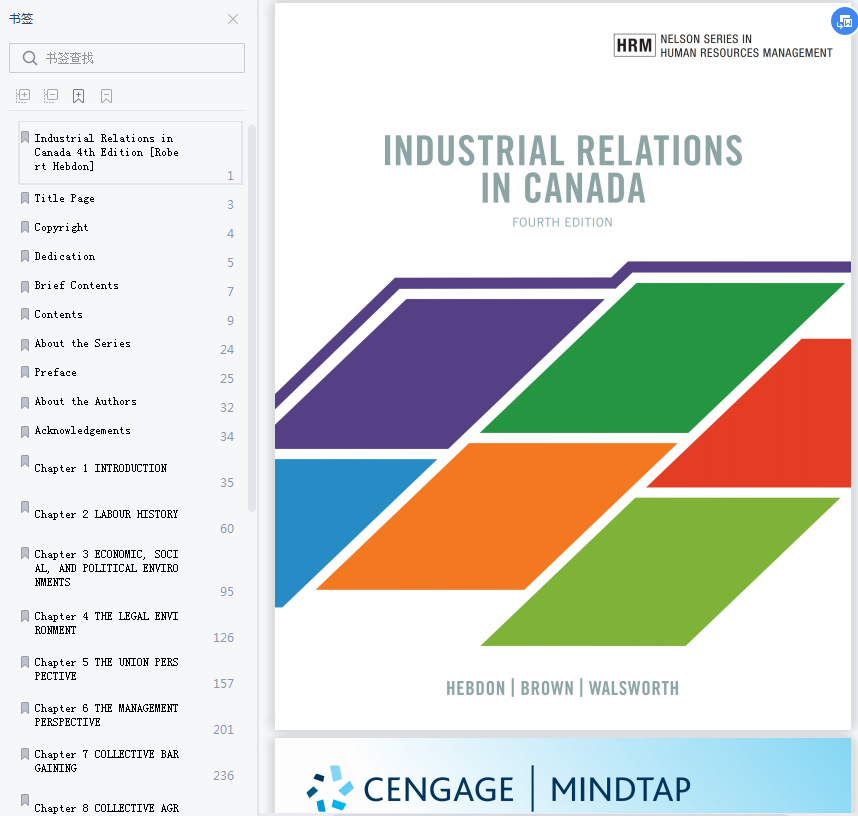858x816 pixels.
Task: Collapse all bookmarks icon
Action: (x=50, y=96)
